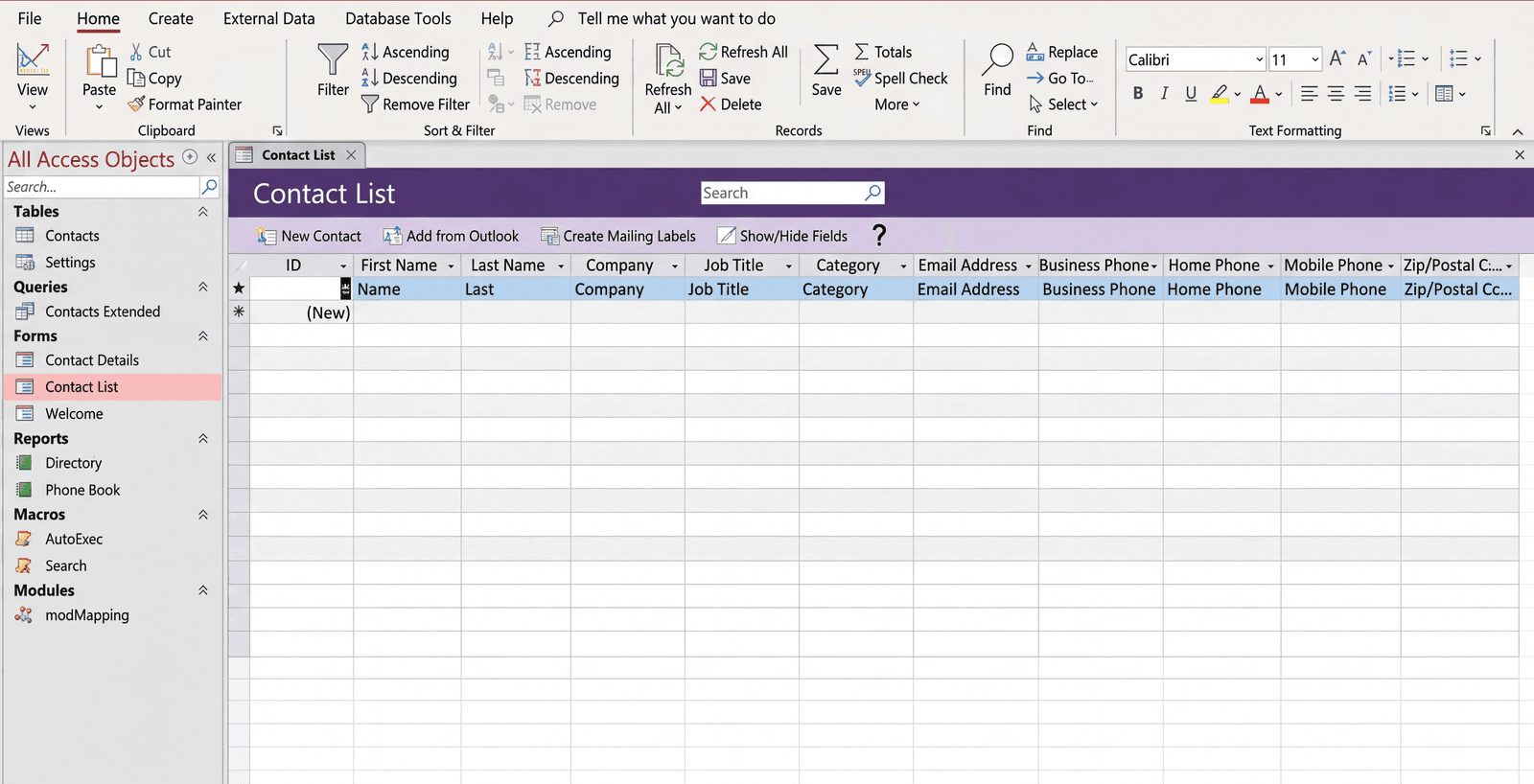Click Go To arrow

(1035, 78)
